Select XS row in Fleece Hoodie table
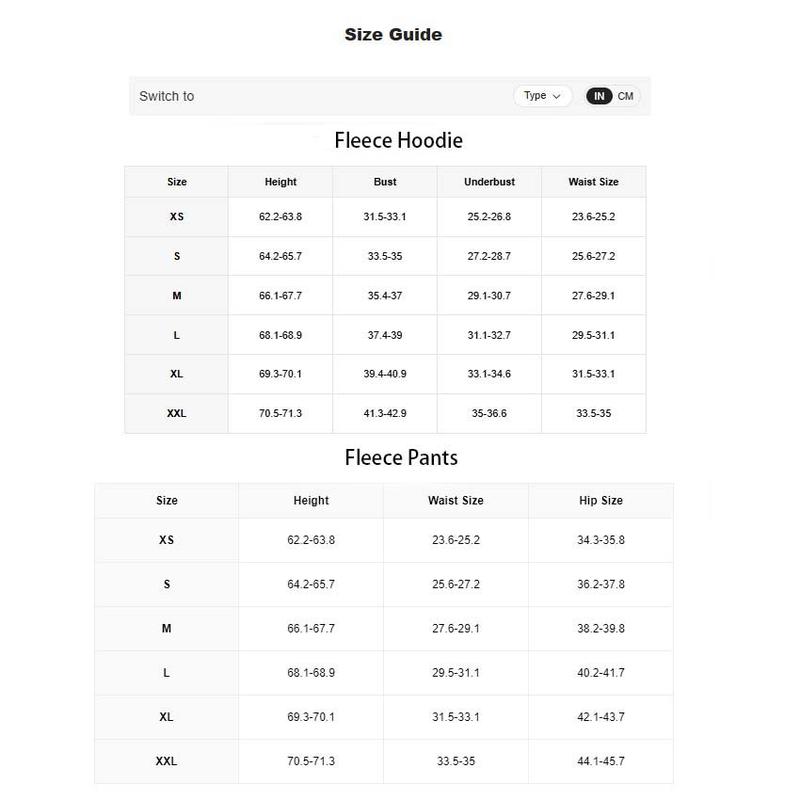Screen dimensions: 800x800 click(x=177, y=217)
